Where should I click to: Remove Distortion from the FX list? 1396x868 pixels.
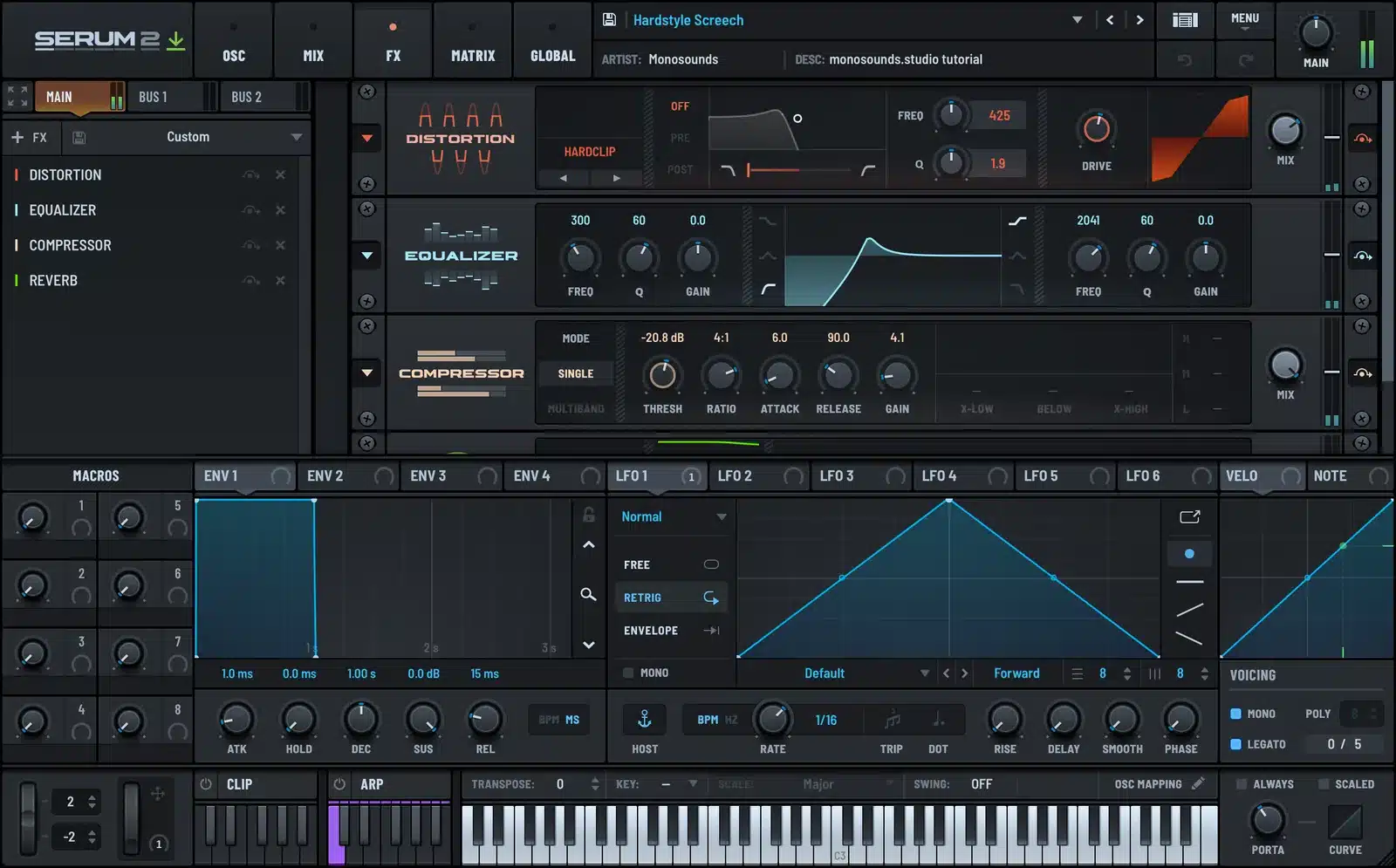280,174
